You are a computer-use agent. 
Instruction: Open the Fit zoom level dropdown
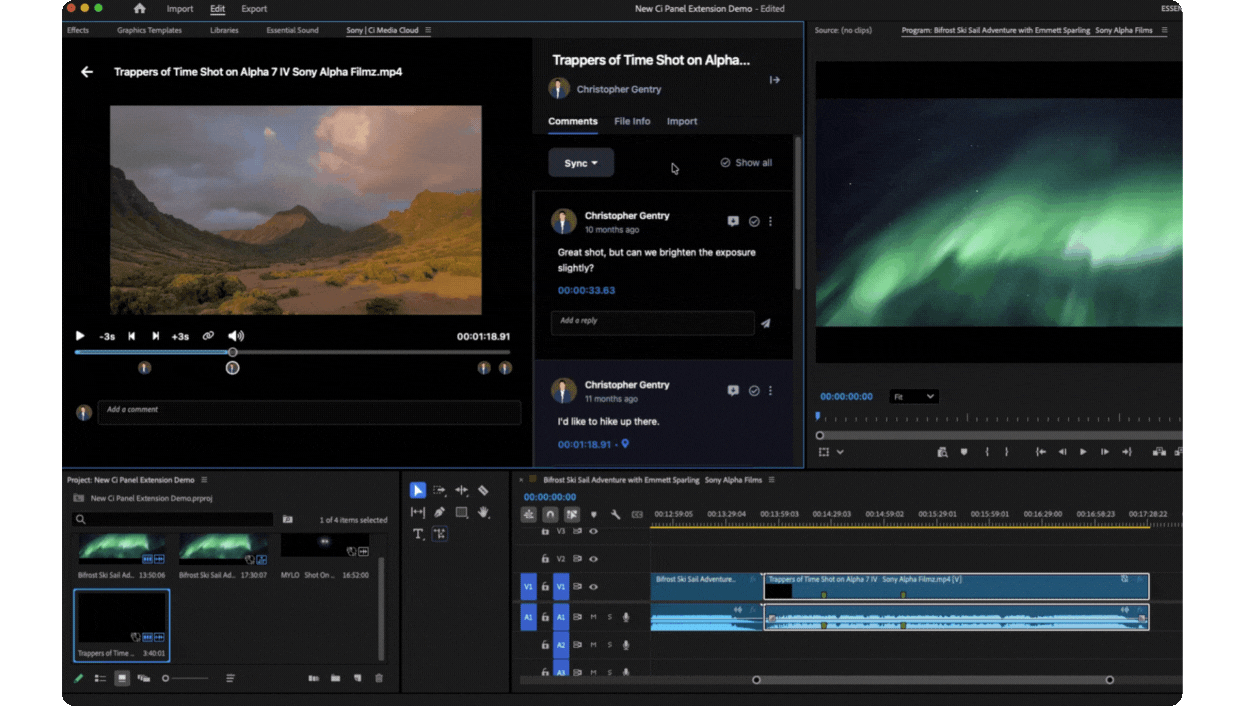(914, 397)
